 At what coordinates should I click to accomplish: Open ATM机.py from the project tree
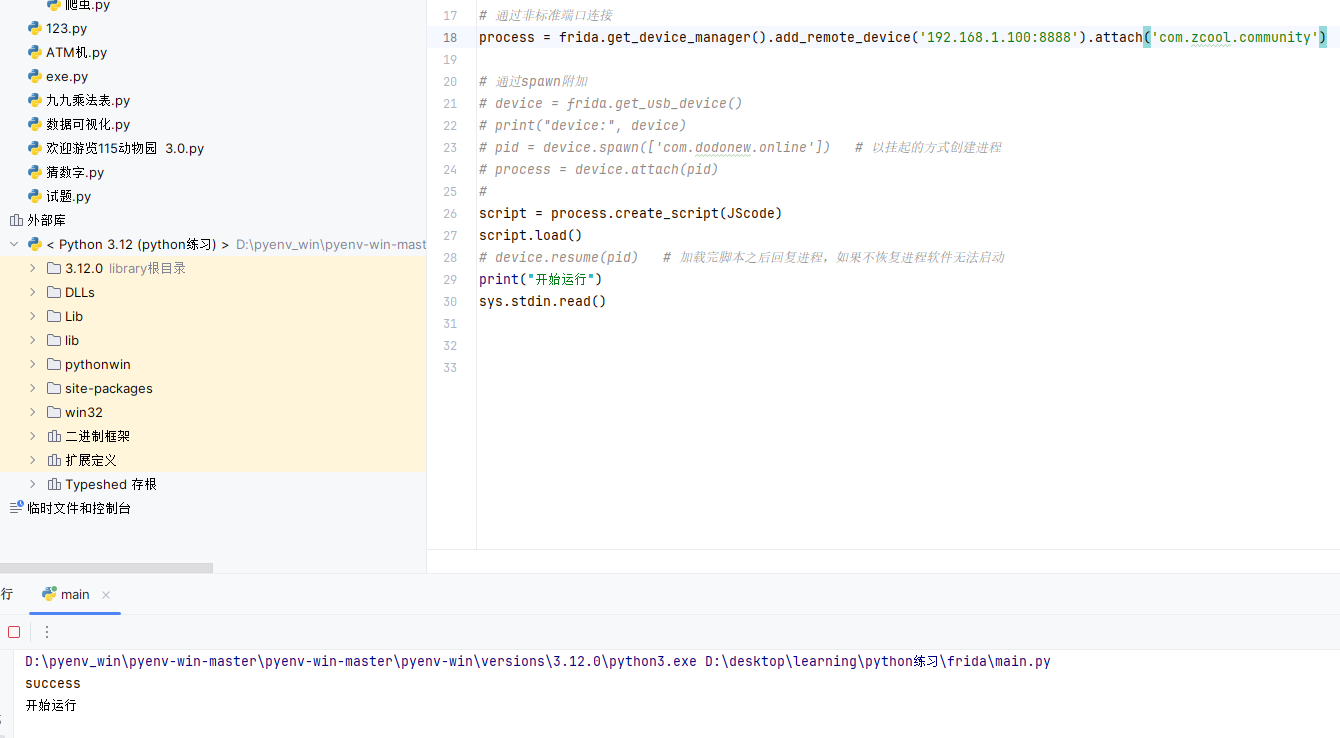[x=76, y=52]
